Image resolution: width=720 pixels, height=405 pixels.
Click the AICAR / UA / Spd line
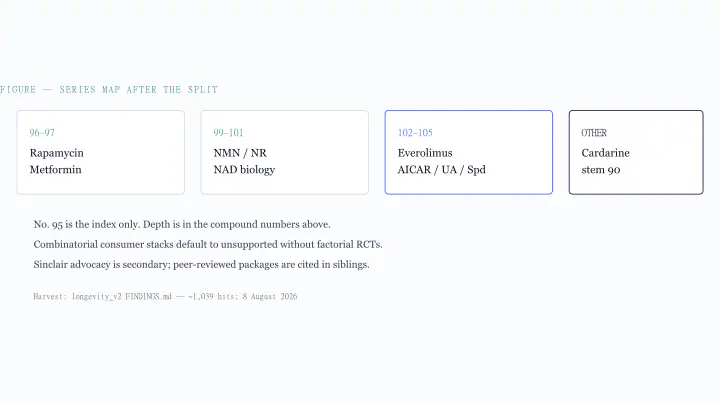pyautogui.click(x=442, y=169)
